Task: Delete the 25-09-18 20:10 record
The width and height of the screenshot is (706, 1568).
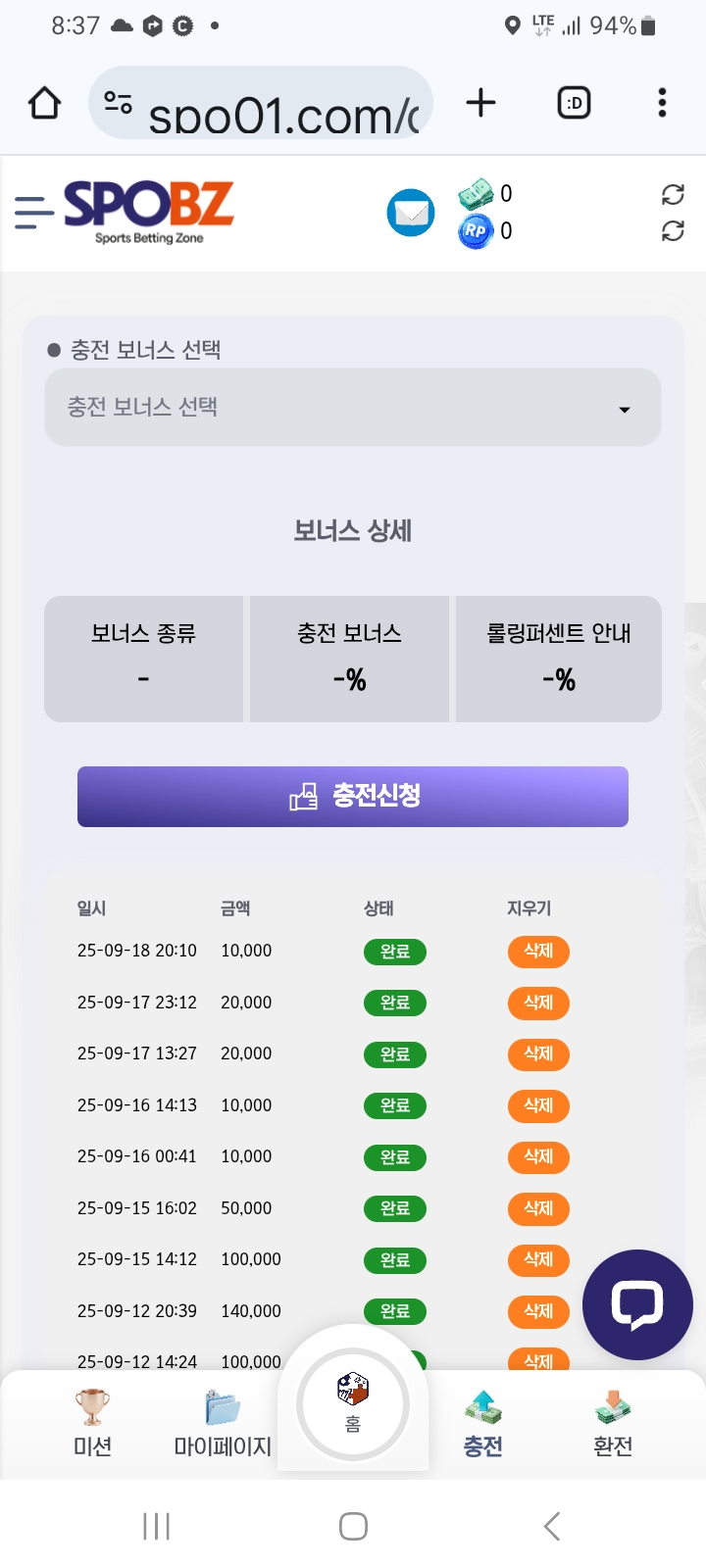Action: click(538, 952)
